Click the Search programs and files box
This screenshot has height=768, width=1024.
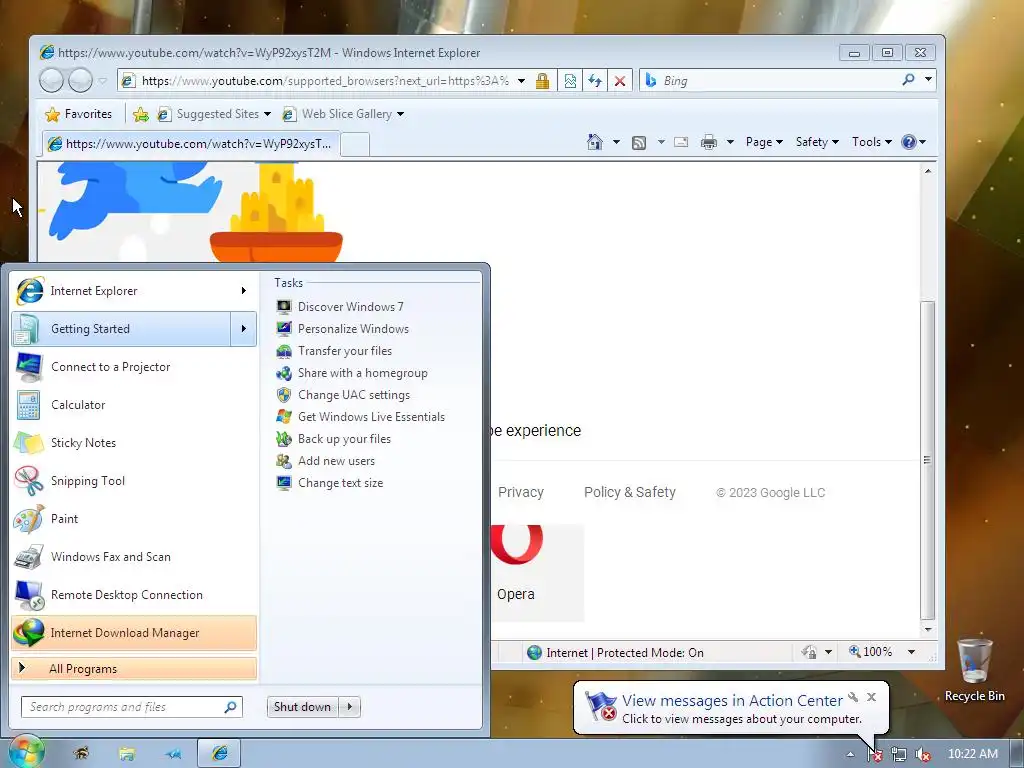pos(132,707)
